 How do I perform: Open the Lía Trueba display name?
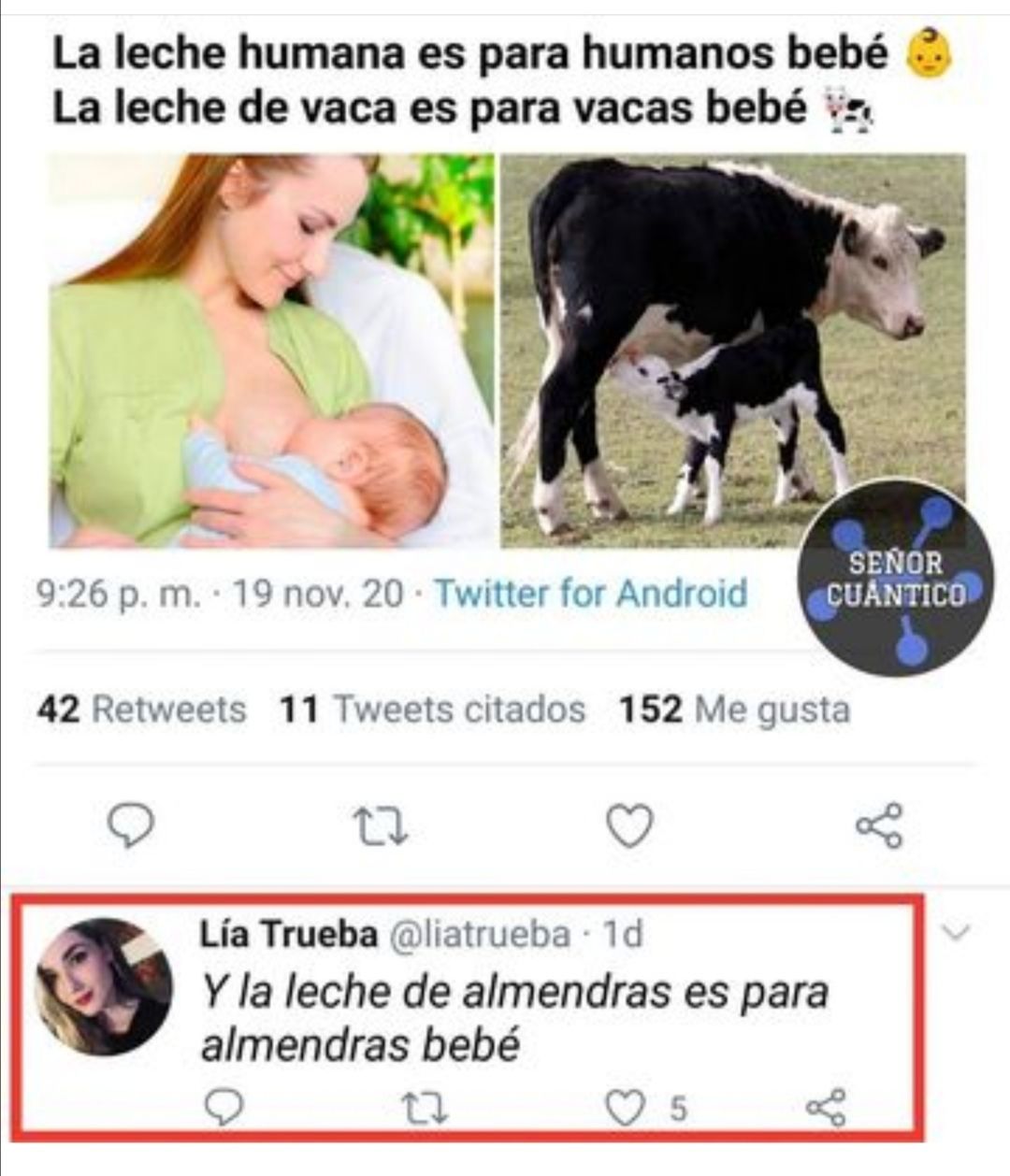289,933
